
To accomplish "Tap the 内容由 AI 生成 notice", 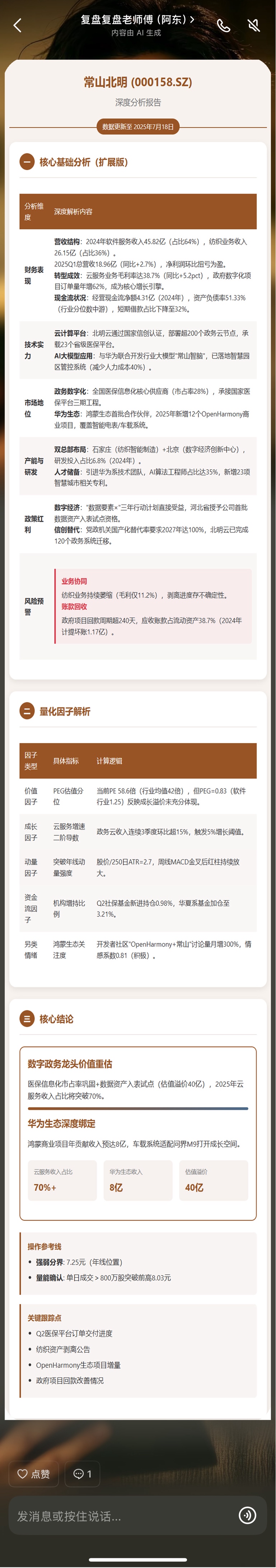I will pos(136,33).
